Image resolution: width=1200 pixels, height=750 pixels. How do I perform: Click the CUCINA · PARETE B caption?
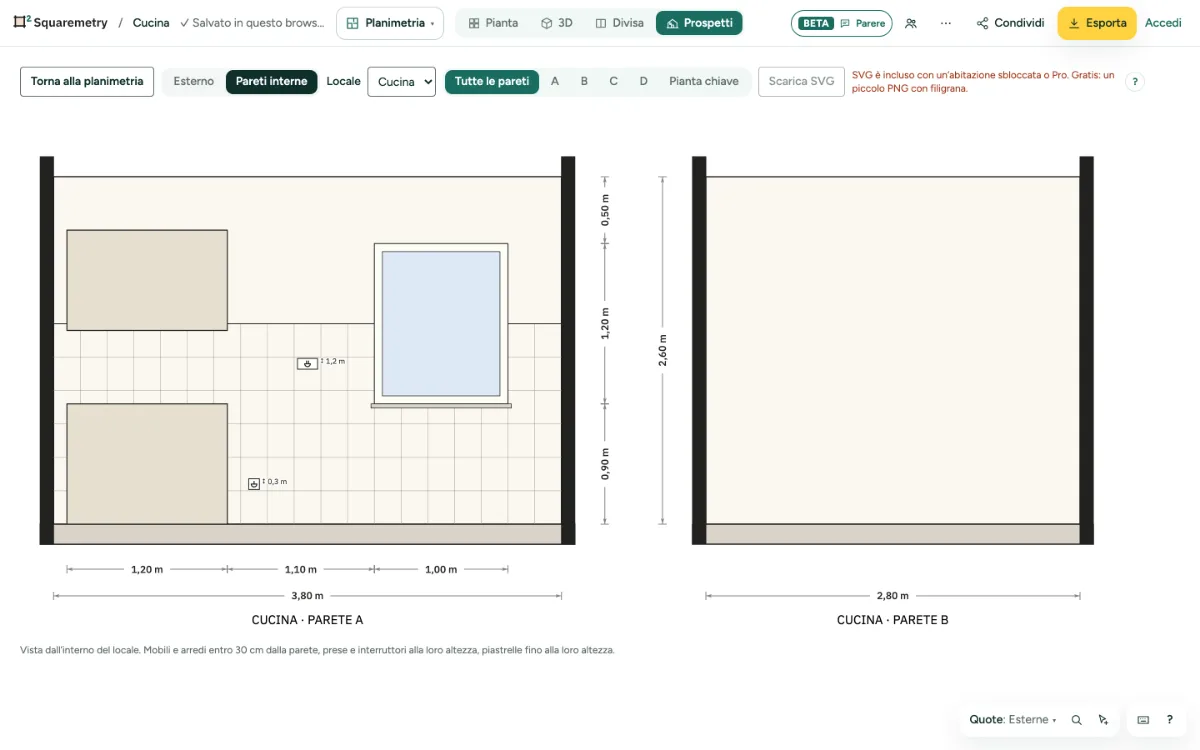(893, 620)
